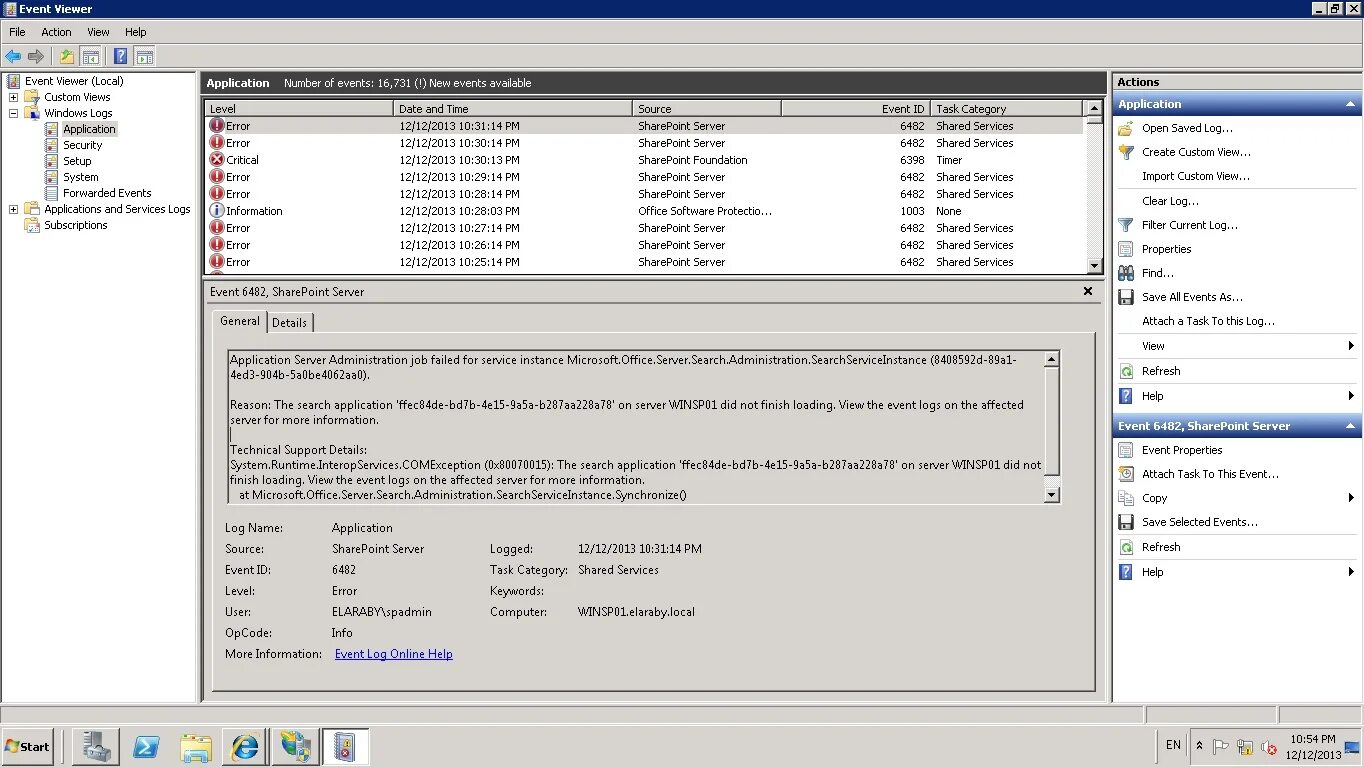The width and height of the screenshot is (1364, 768).
Task: Click Save All Events As action
Action: (x=1192, y=297)
